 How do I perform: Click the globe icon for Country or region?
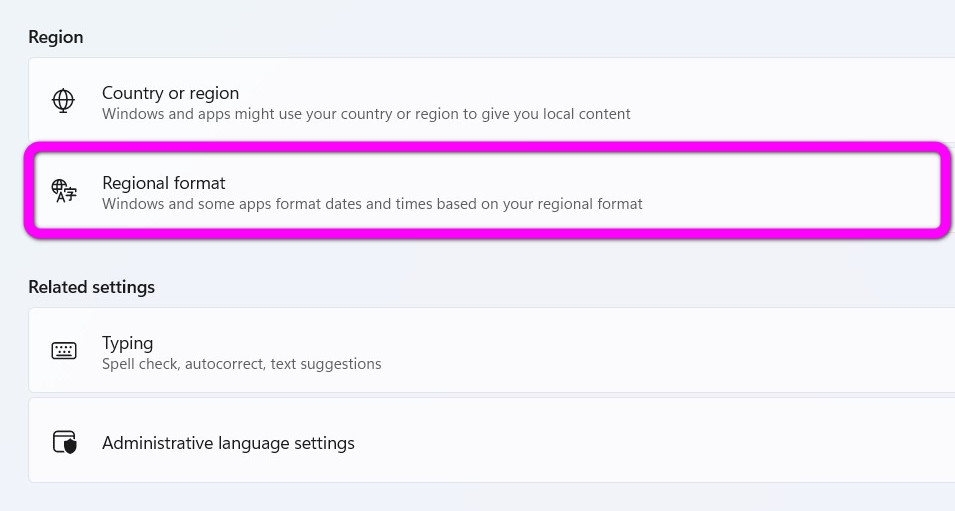63,101
